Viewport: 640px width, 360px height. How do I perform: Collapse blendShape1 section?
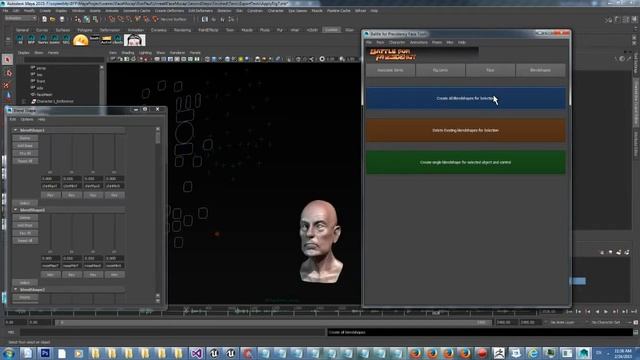click(x=16, y=130)
